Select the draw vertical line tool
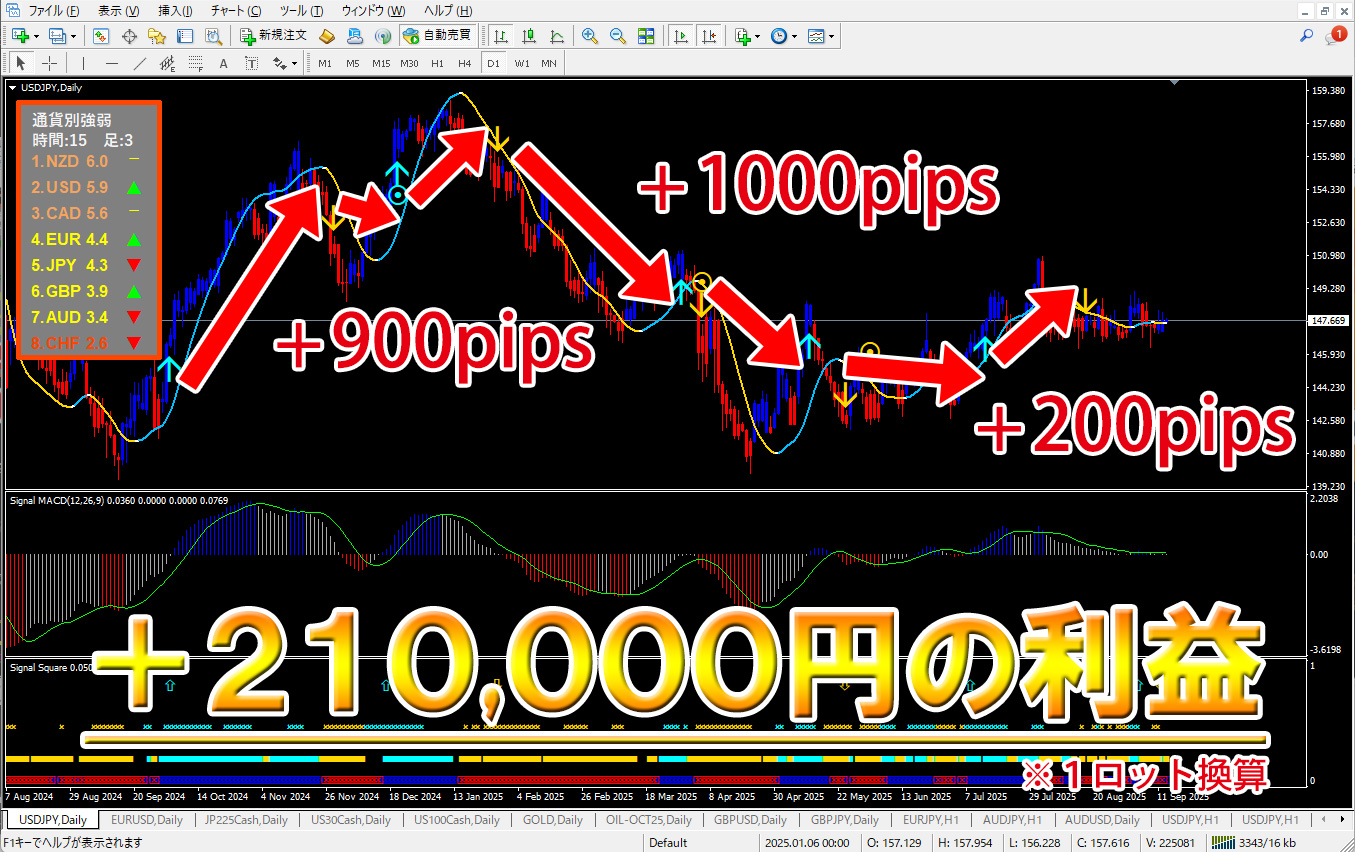 [83, 63]
